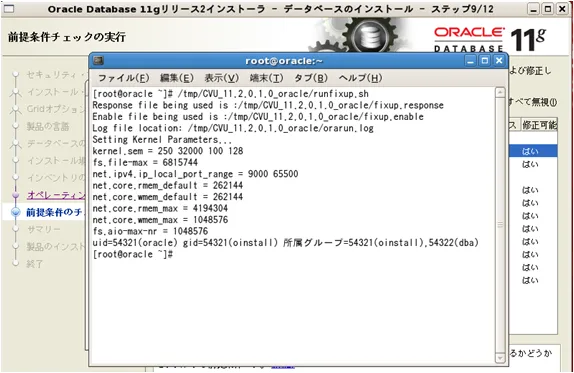Image resolution: width=574 pixels, height=373 pixels.
Task: Select the オペレーティング step link in installer
Action: click(x=56, y=195)
